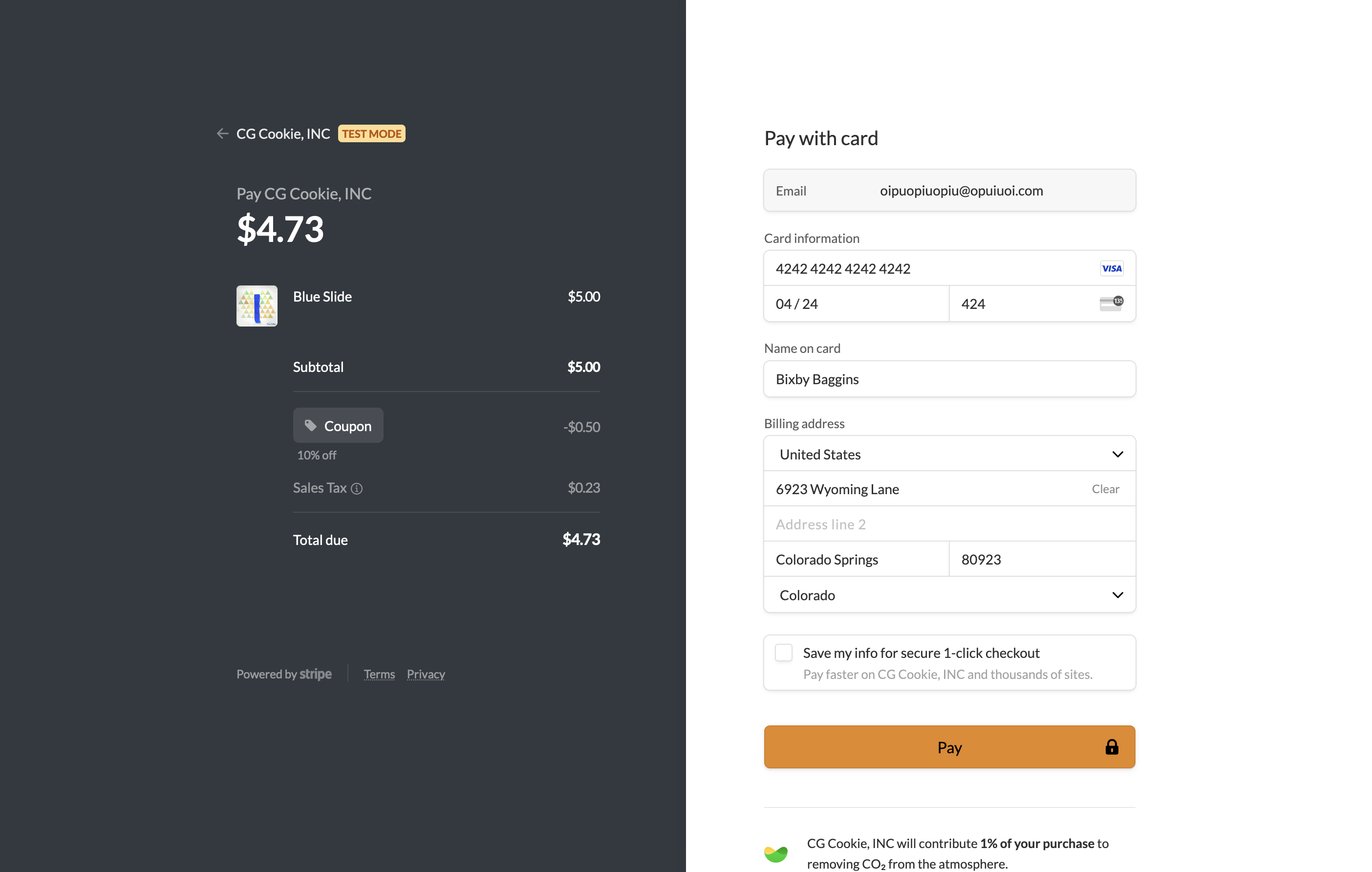The width and height of the screenshot is (1372, 872).
Task: Clear the 6923 Wyoming Lane address
Action: coord(1105,489)
